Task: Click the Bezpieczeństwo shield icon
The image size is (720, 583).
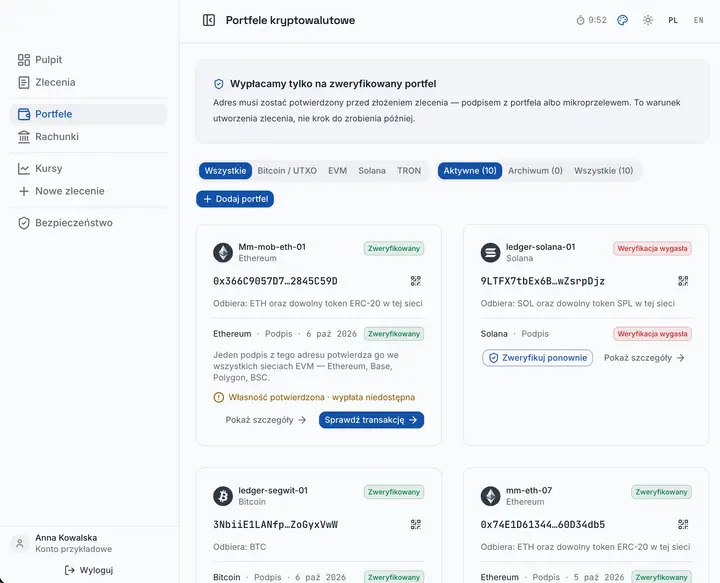Action: [24, 223]
